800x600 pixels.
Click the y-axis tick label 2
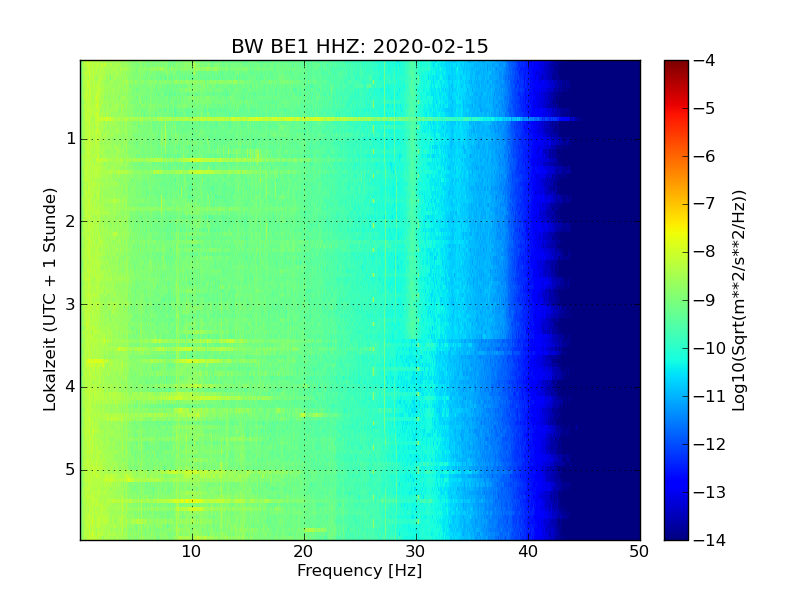(71, 221)
